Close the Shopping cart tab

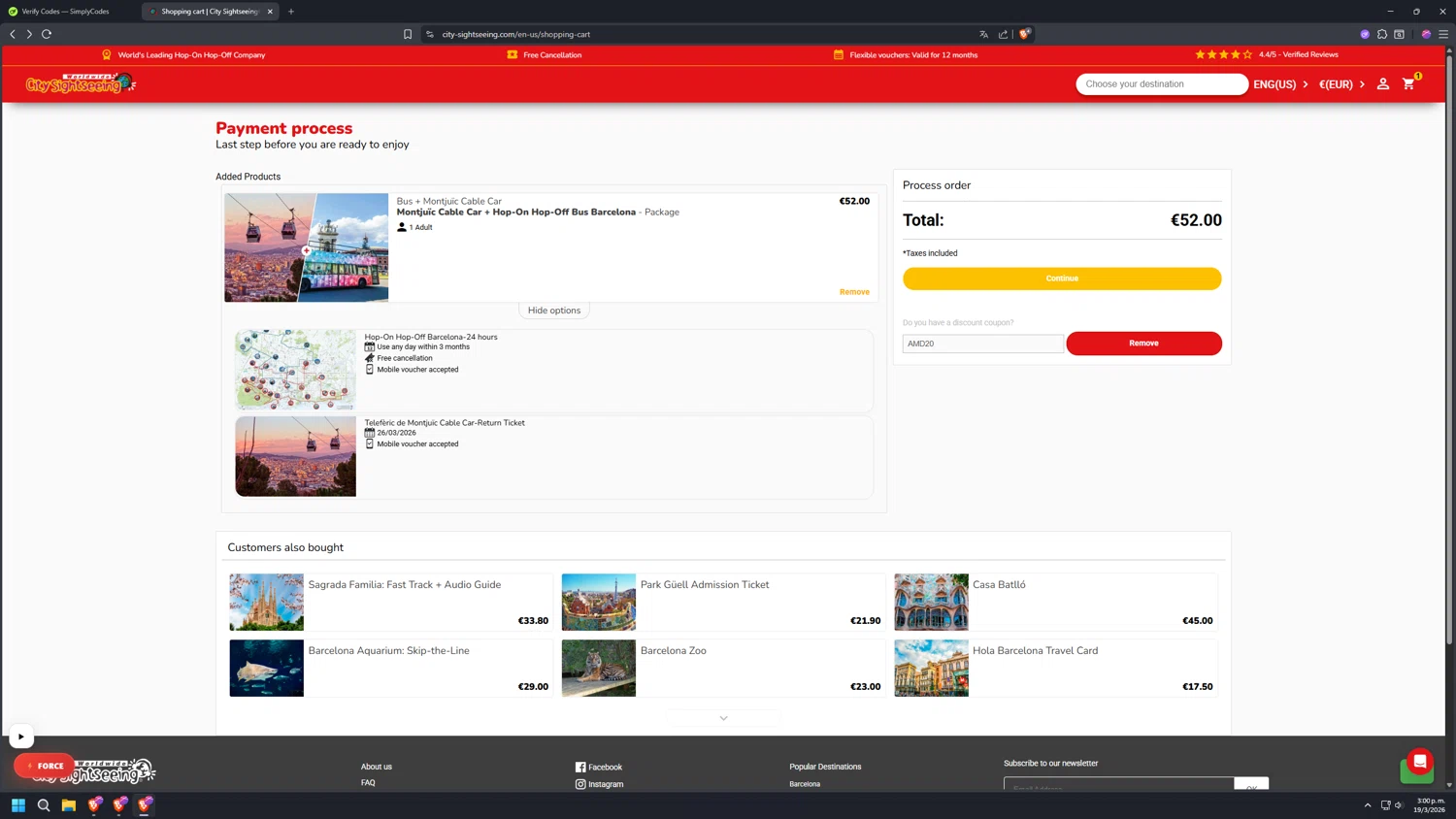[270, 12]
